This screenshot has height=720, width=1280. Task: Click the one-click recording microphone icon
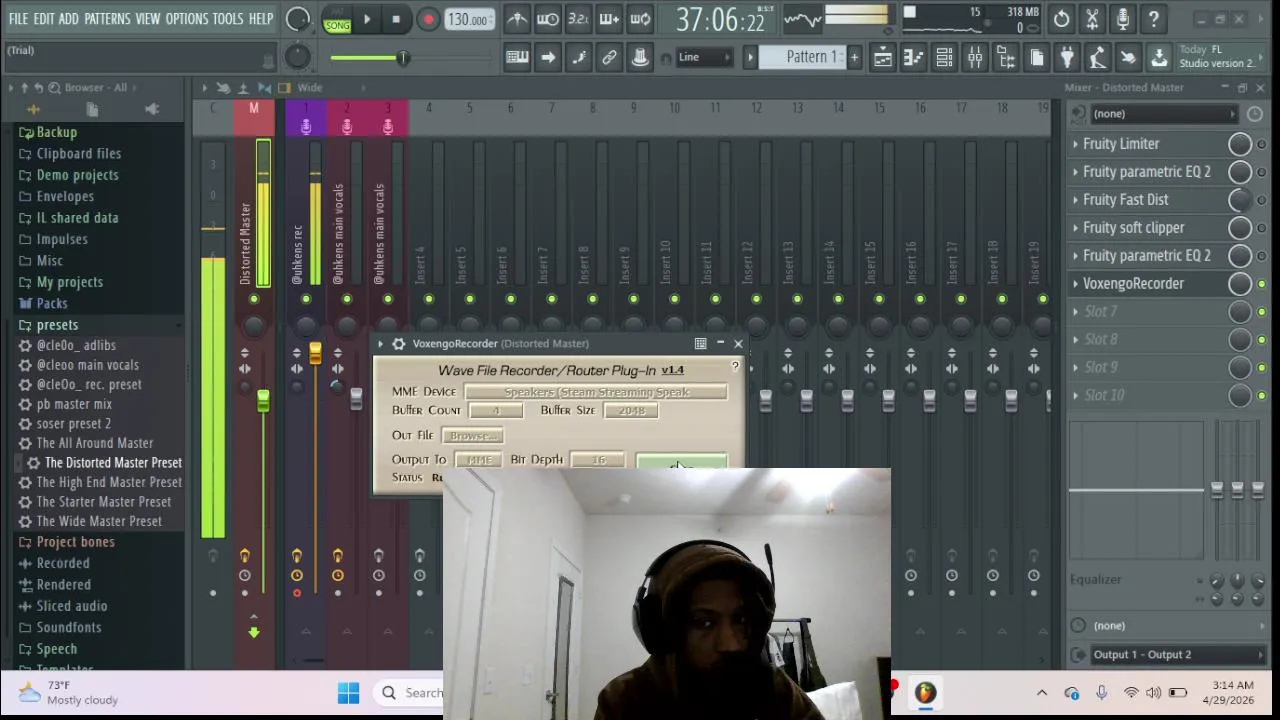coord(1123,19)
